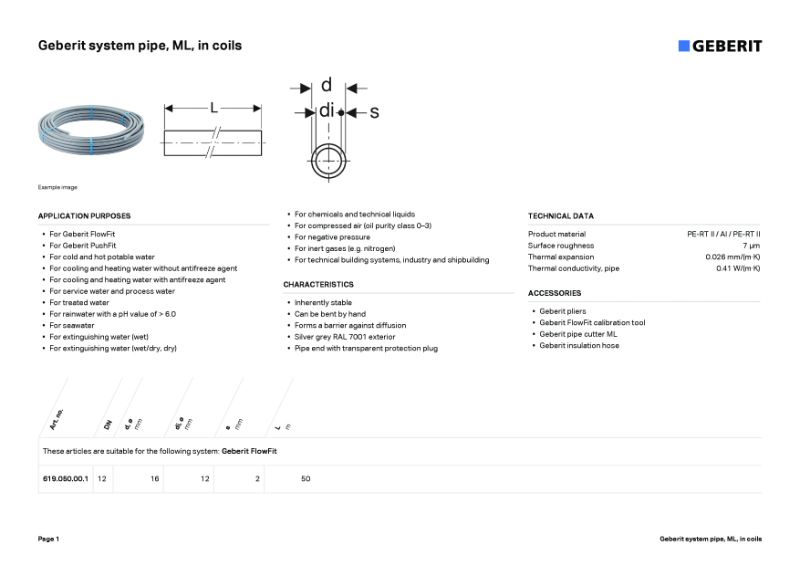Viewport: 800px width, 566px height.
Task: Click article number 619.050.00.1
Action: (66, 479)
